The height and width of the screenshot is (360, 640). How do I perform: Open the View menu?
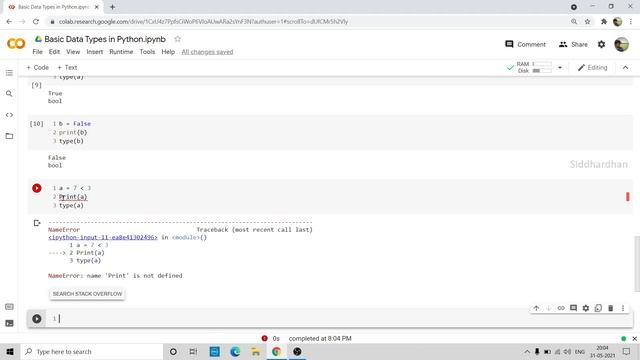pyautogui.click(x=73, y=52)
